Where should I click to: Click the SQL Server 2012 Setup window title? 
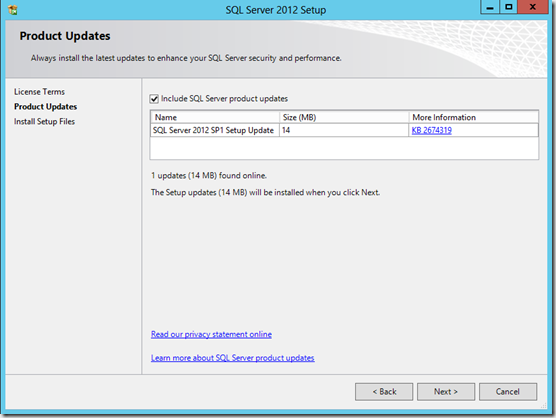[x=276, y=10]
